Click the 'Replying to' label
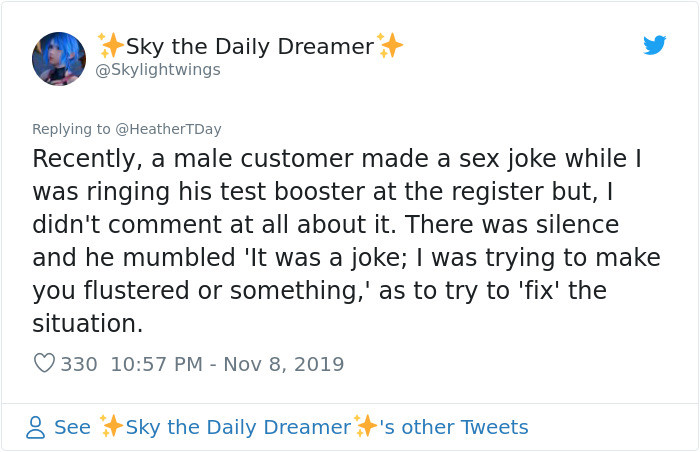This screenshot has width=700, height=452. tap(72, 129)
